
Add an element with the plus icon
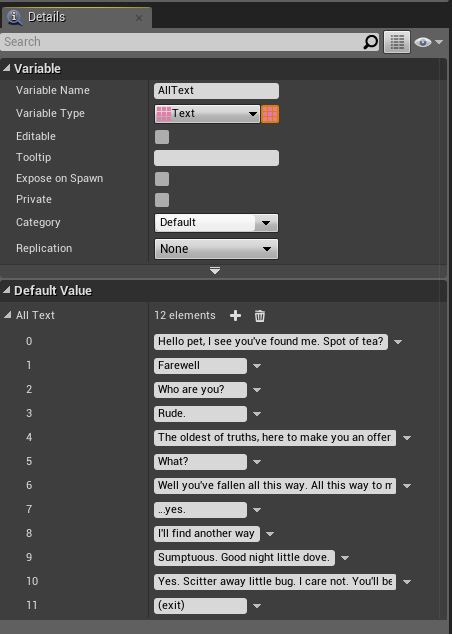pos(235,315)
